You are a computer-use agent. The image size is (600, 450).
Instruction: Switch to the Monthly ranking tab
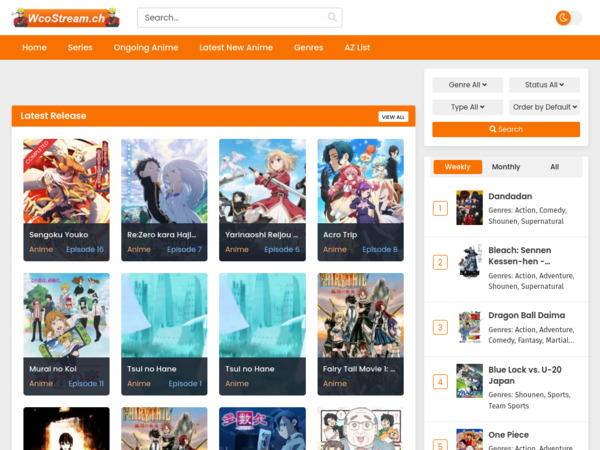coord(506,167)
